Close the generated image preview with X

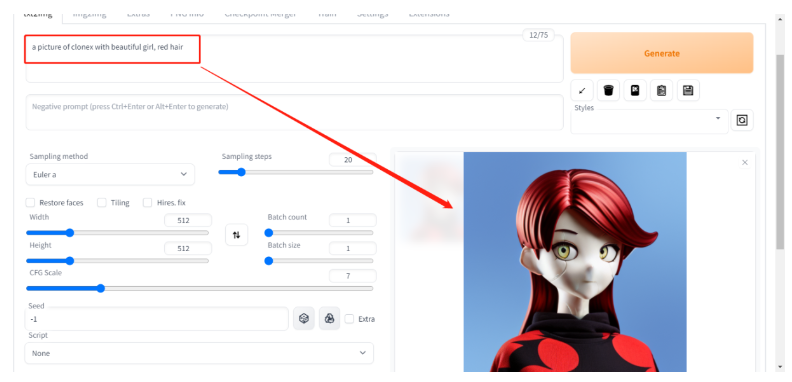[x=745, y=163]
